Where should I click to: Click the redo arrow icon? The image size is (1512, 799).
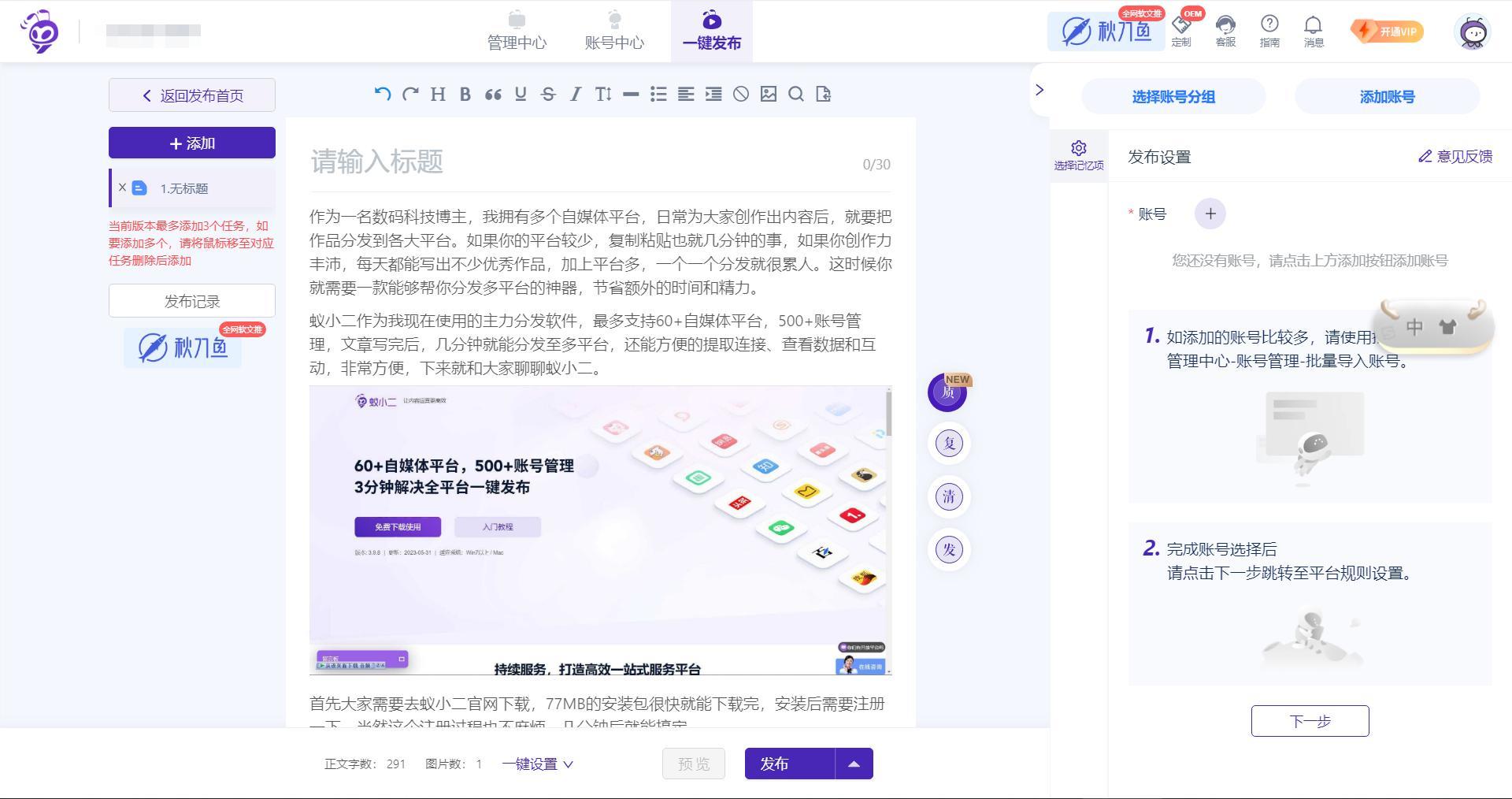(410, 95)
